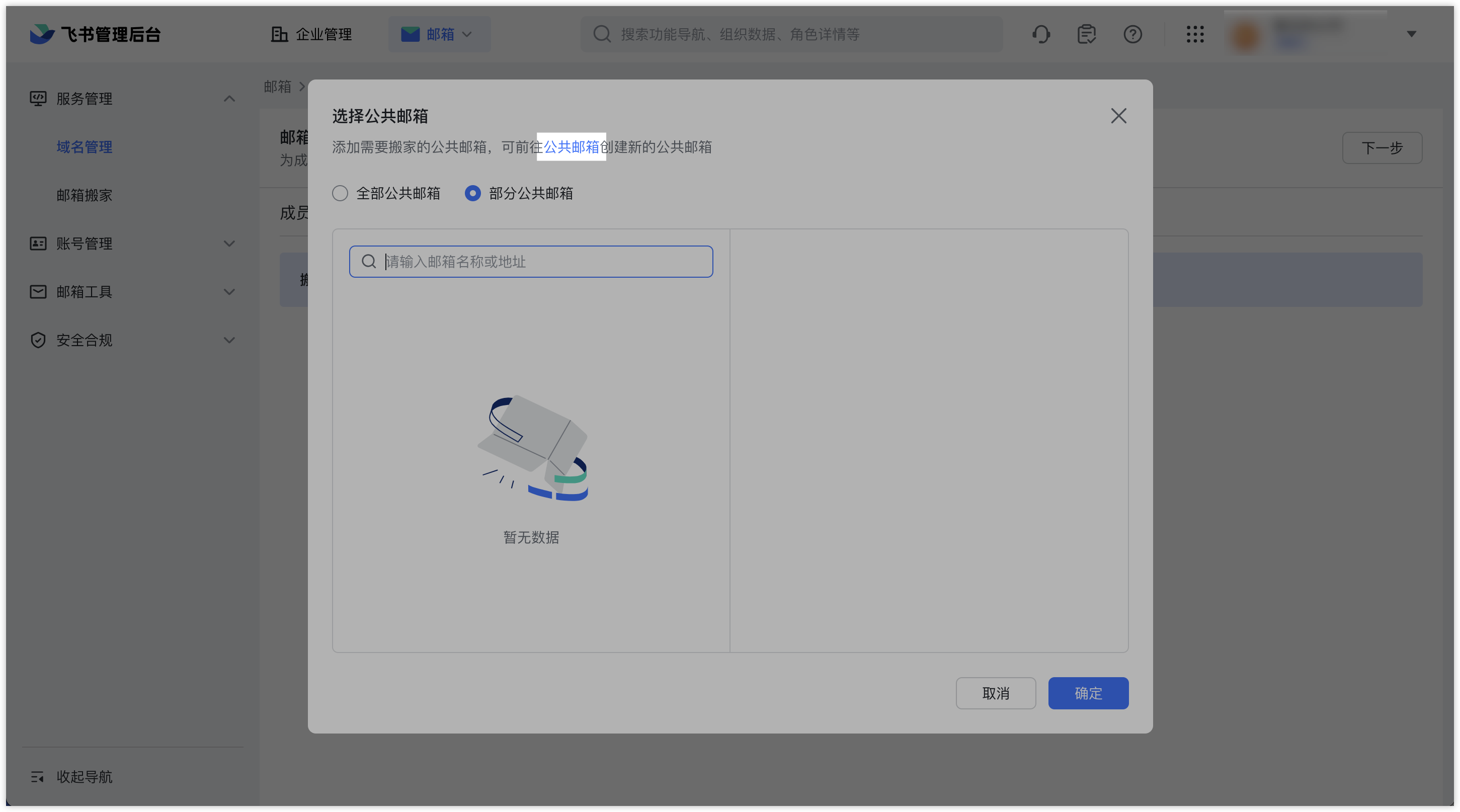Click the Feishu admin console logo
Image resolution: width=1460 pixels, height=812 pixels.
95,34
